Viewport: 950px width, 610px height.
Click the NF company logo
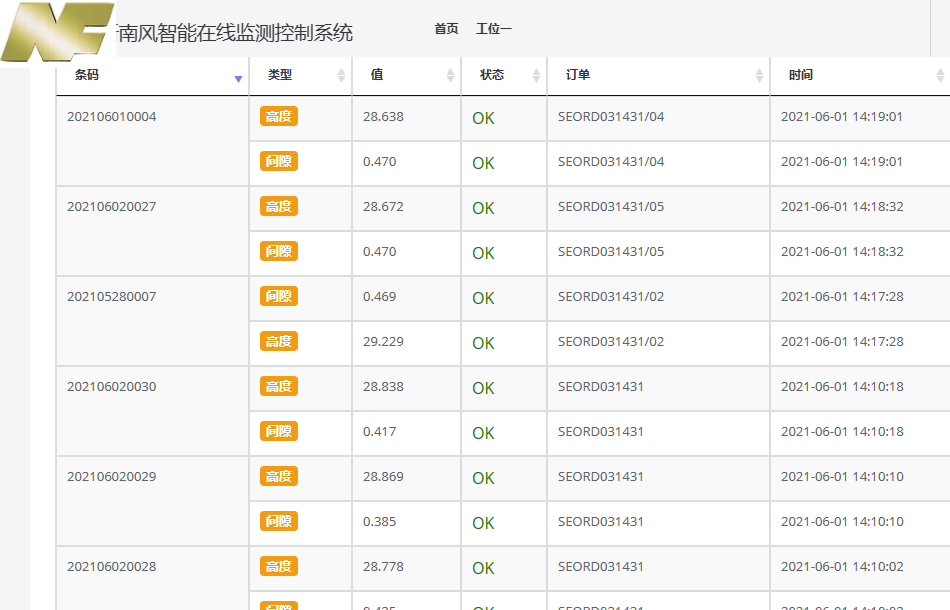(57, 33)
